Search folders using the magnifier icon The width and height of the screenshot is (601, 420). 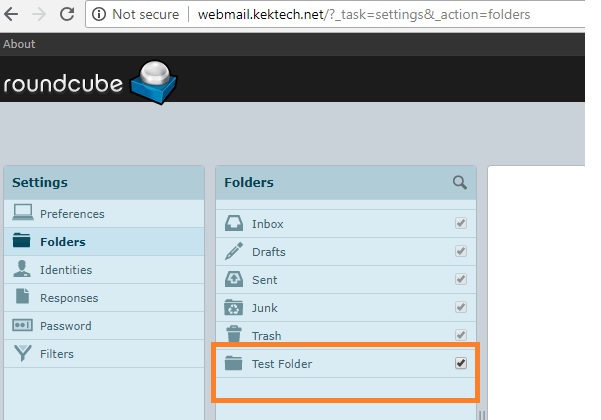pyautogui.click(x=460, y=182)
